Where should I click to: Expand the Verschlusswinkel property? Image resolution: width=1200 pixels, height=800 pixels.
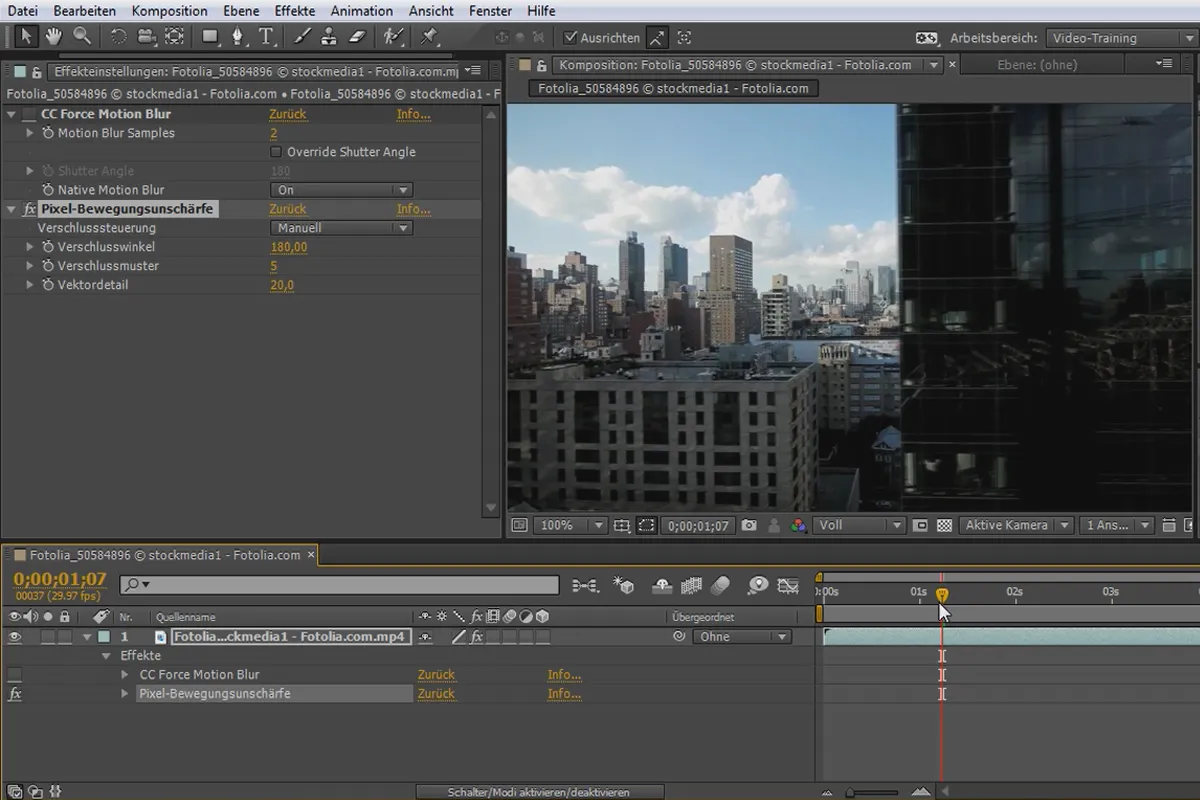(30, 247)
